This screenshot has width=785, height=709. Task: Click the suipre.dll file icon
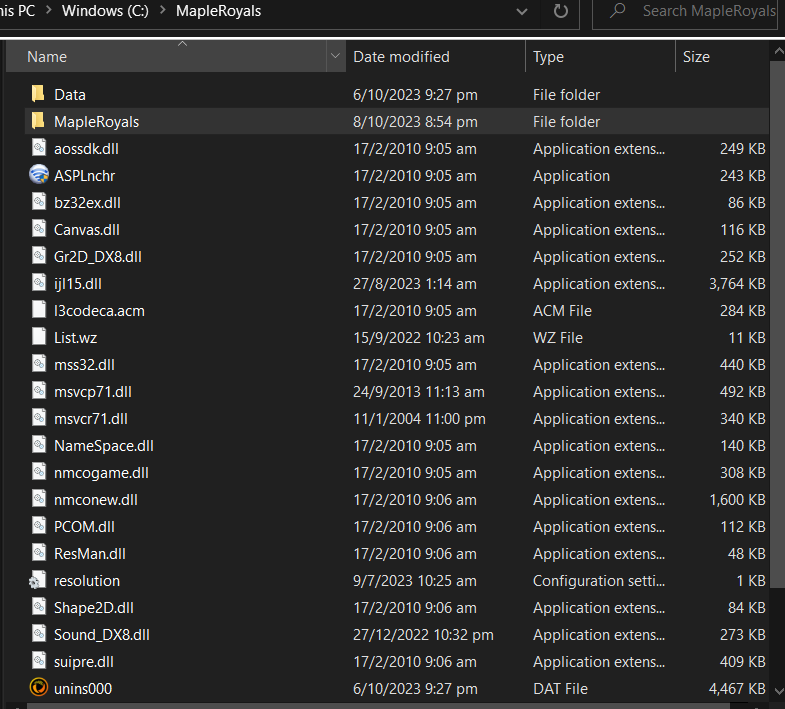[x=39, y=661]
